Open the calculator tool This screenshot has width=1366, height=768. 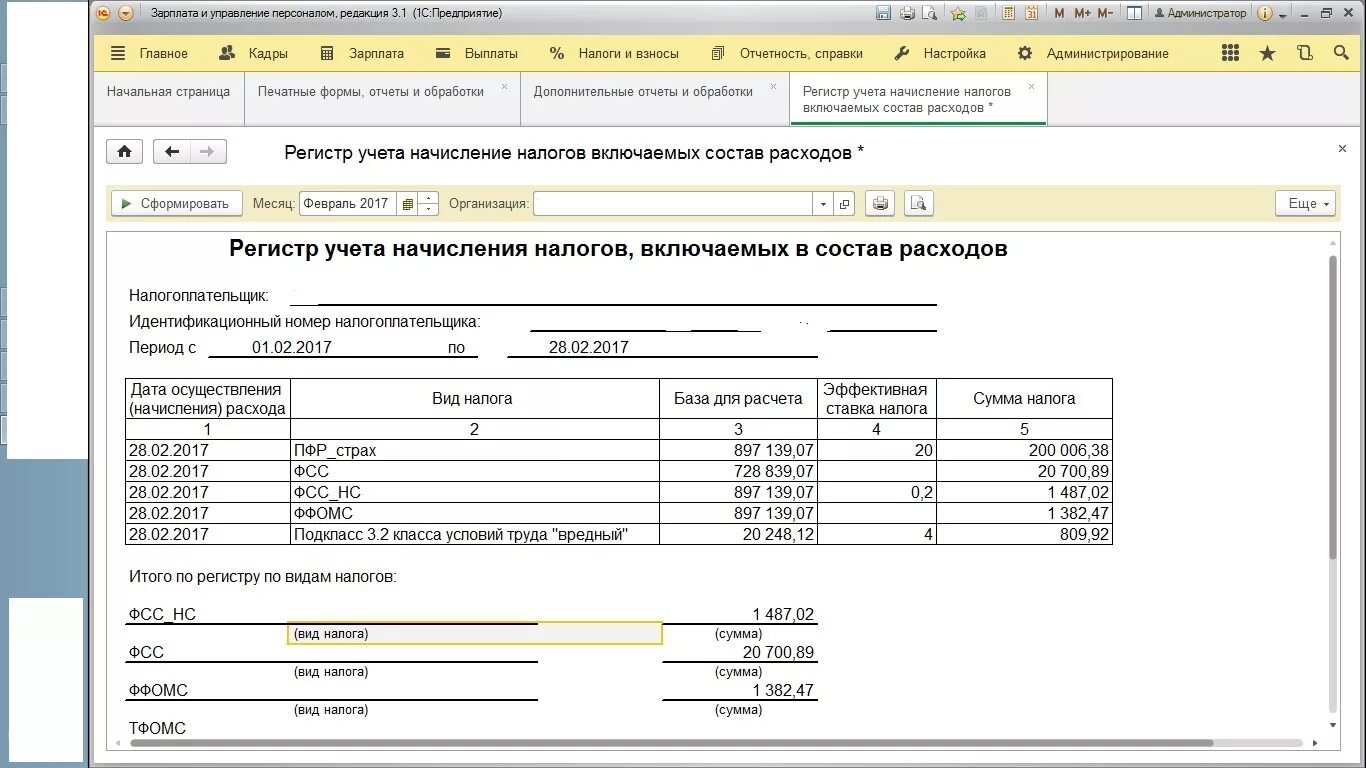point(1008,13)
